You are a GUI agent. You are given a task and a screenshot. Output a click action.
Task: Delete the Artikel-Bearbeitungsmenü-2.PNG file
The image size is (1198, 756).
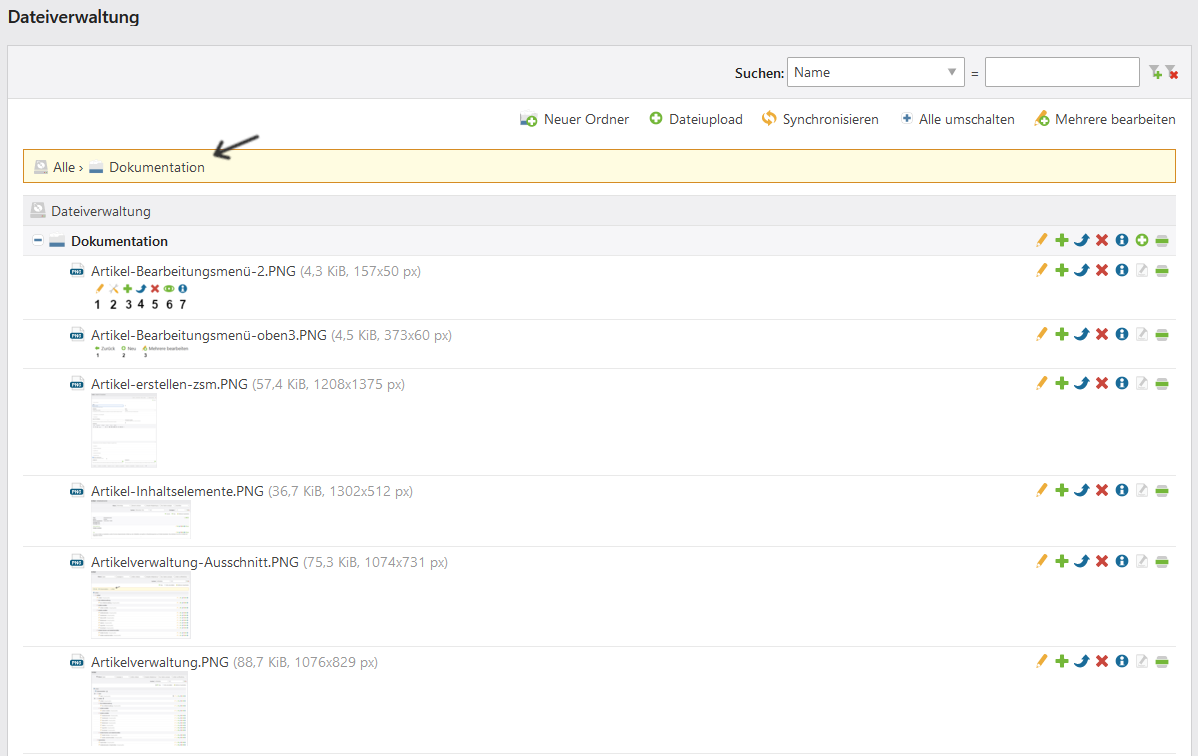click(1101, 270)
